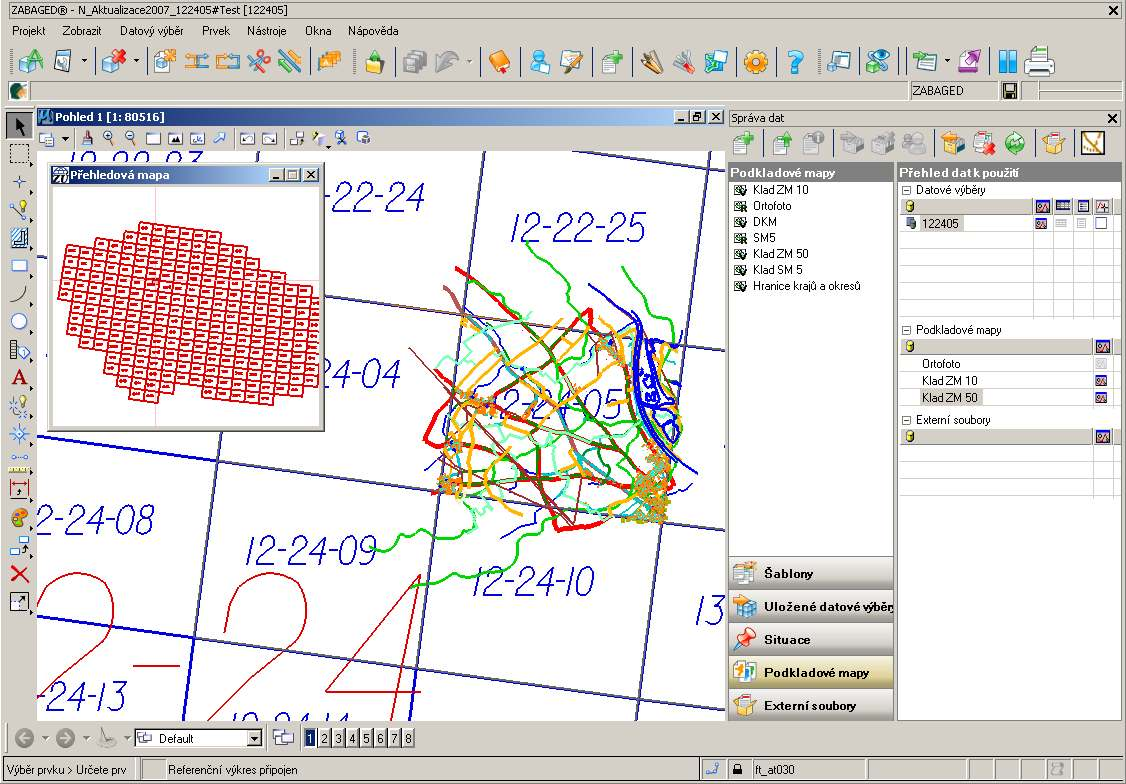Click the documents with red X icon in Správa dat
The image size is (1126, 784).
983,144
